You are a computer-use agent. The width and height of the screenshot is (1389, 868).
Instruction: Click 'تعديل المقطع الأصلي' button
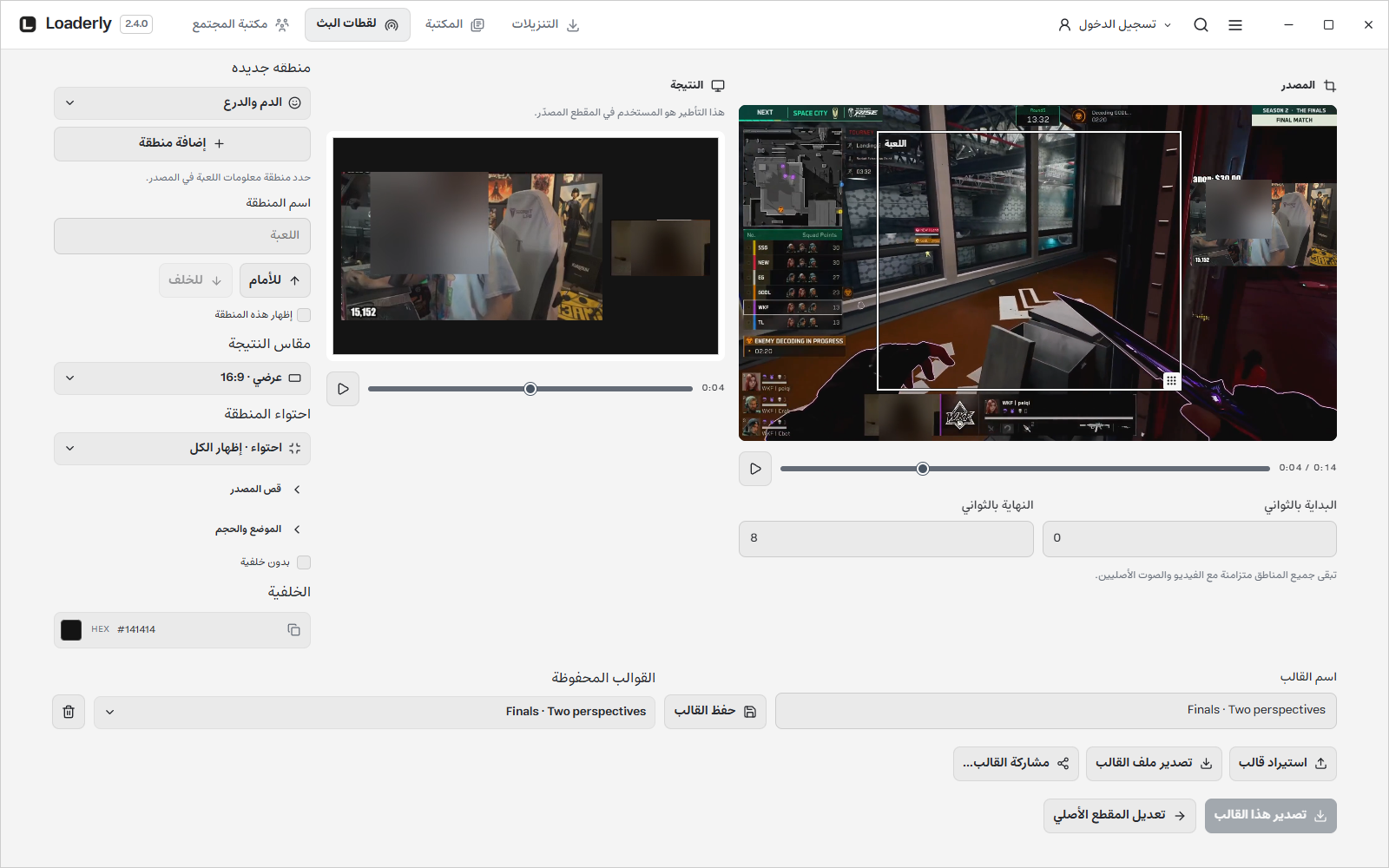pos(1120,816)
